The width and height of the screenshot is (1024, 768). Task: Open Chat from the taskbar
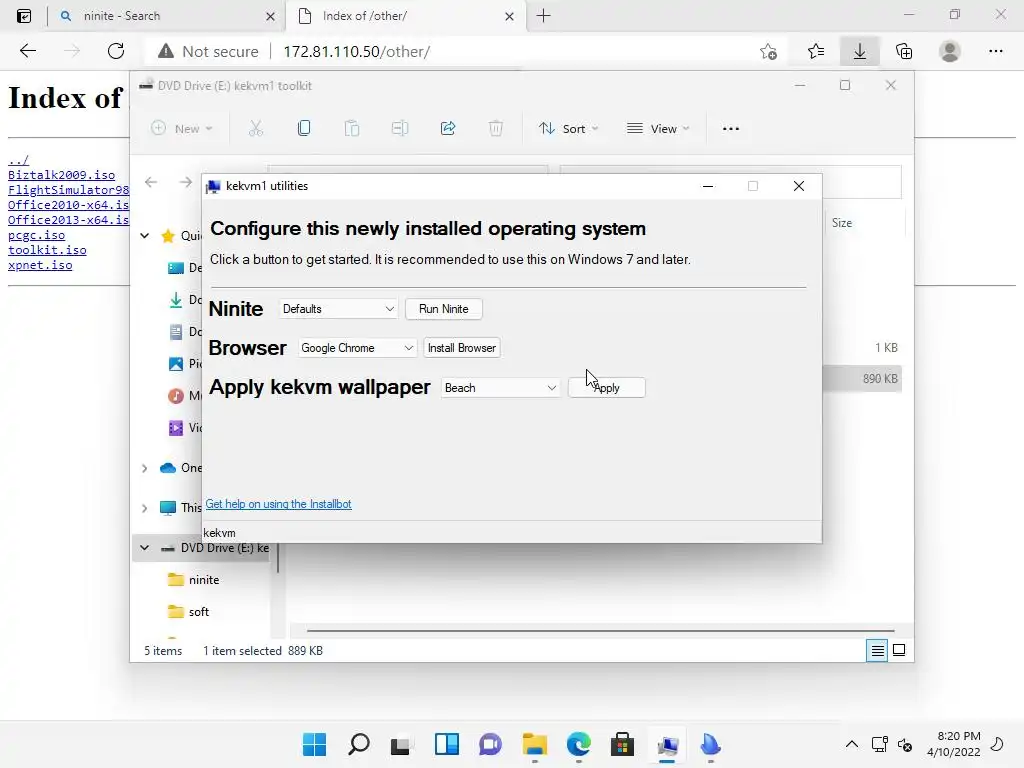point(490,744)
